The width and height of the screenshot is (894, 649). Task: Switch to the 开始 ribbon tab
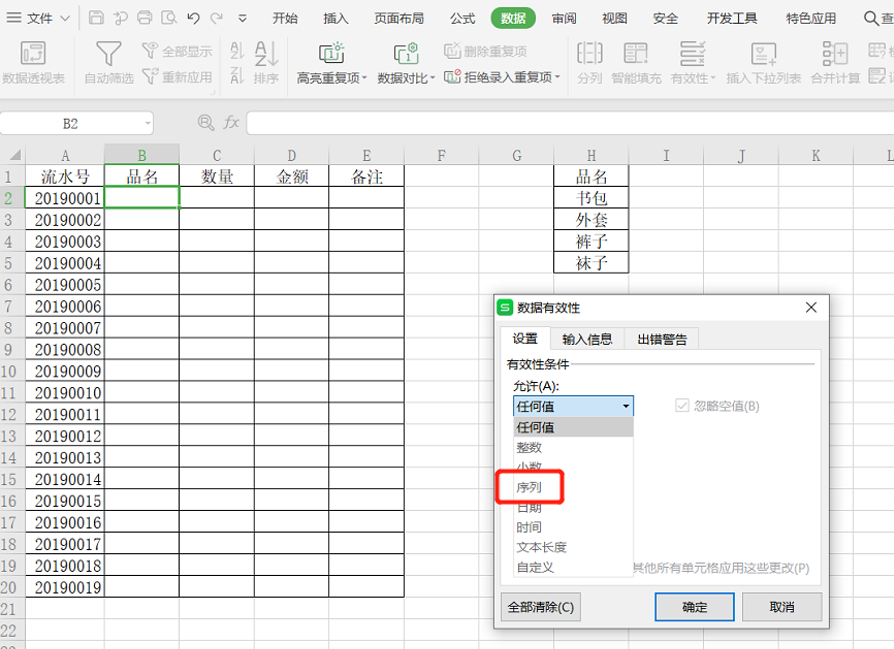pos(285,18)
